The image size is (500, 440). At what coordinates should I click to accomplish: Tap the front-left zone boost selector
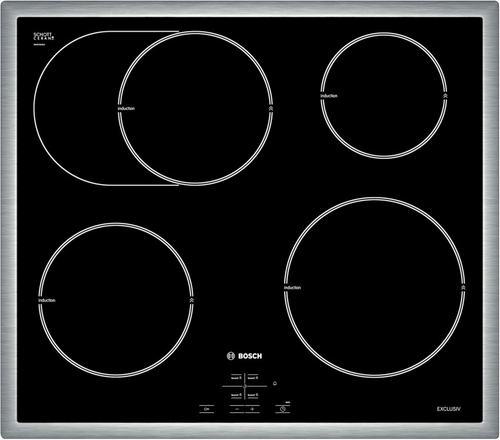[x=236, y=395]
